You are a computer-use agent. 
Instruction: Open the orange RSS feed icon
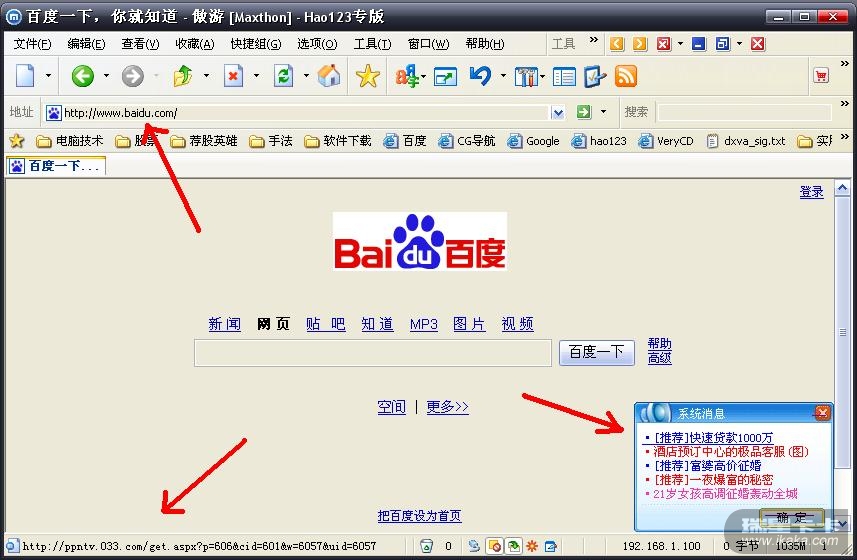tap(626, 76)
